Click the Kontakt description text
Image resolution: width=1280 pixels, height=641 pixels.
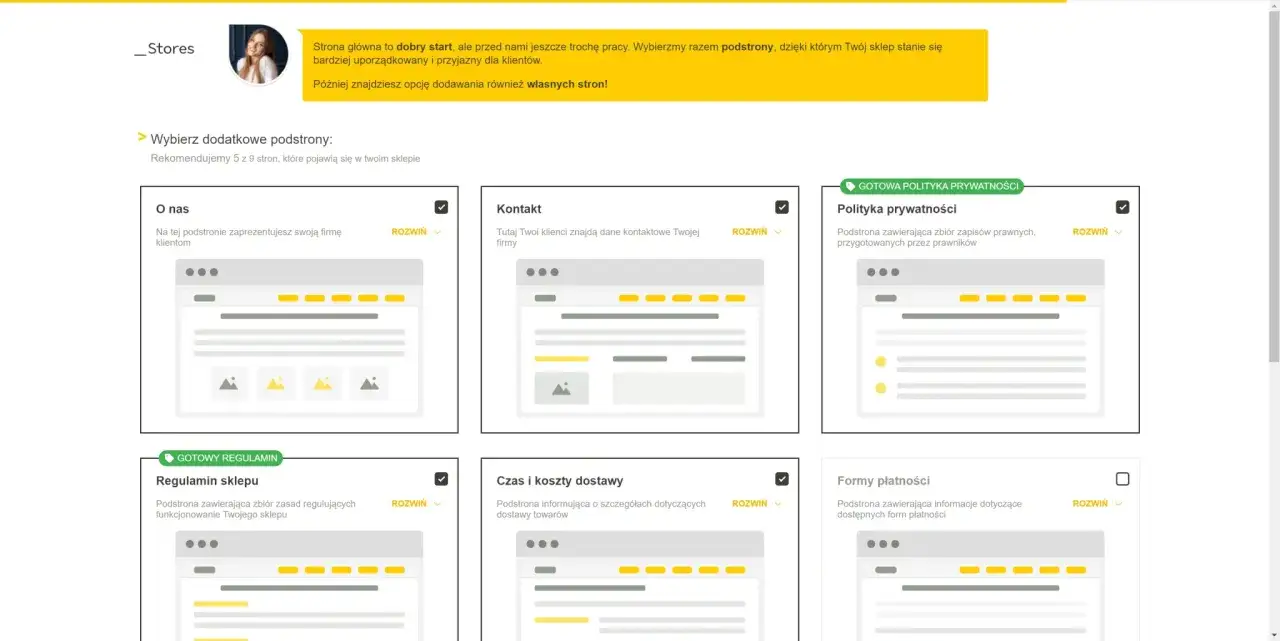[598, 237]
